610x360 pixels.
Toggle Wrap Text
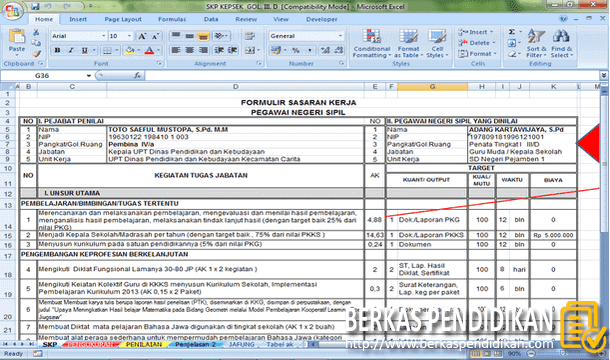pyautogui.click(x=249, y=36)
